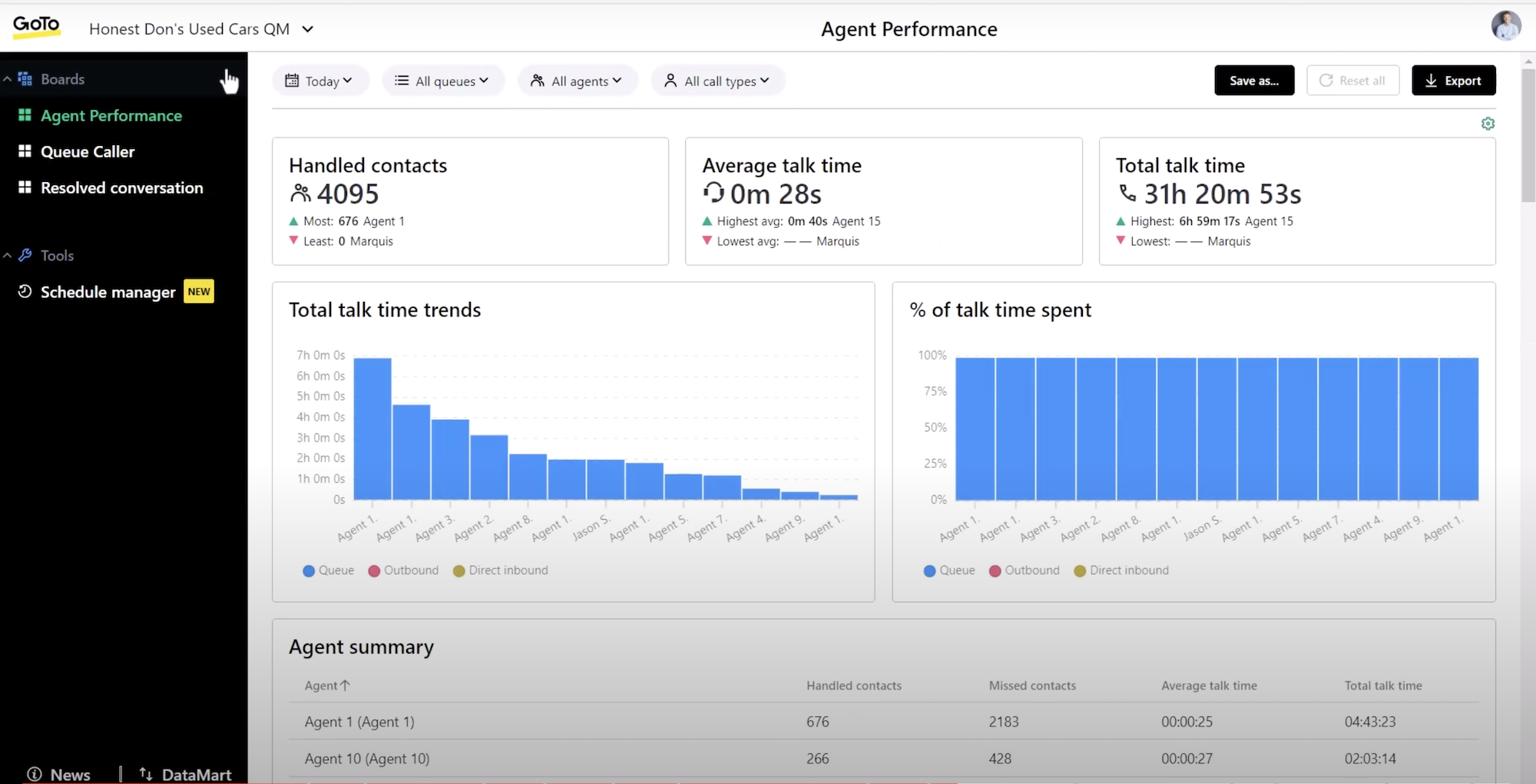Open the All queues dropdown
The width and height of the screenshot is (1536, 784).
pyautogui.click(x=443, y=81)
